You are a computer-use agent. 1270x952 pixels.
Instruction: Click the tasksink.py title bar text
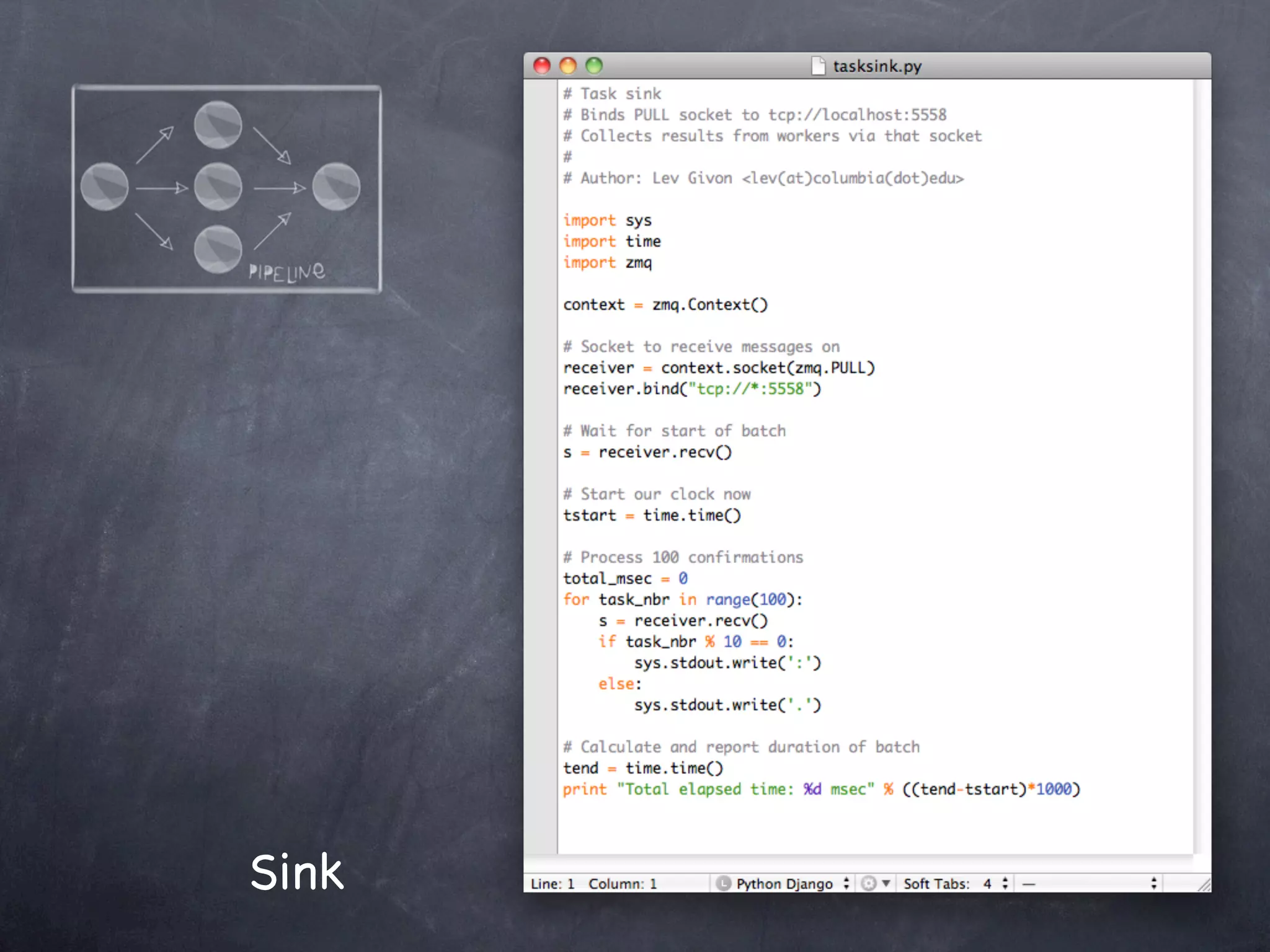click(877, 66)
